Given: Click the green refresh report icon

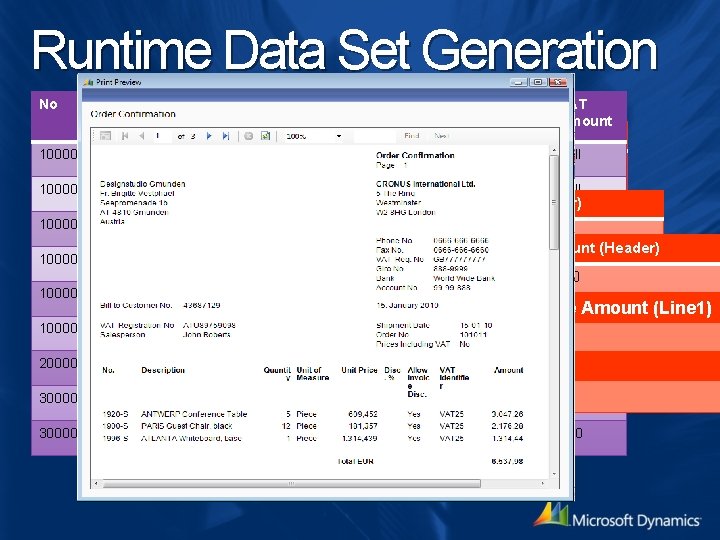Looking at the screenshot, I should (265, 136).
